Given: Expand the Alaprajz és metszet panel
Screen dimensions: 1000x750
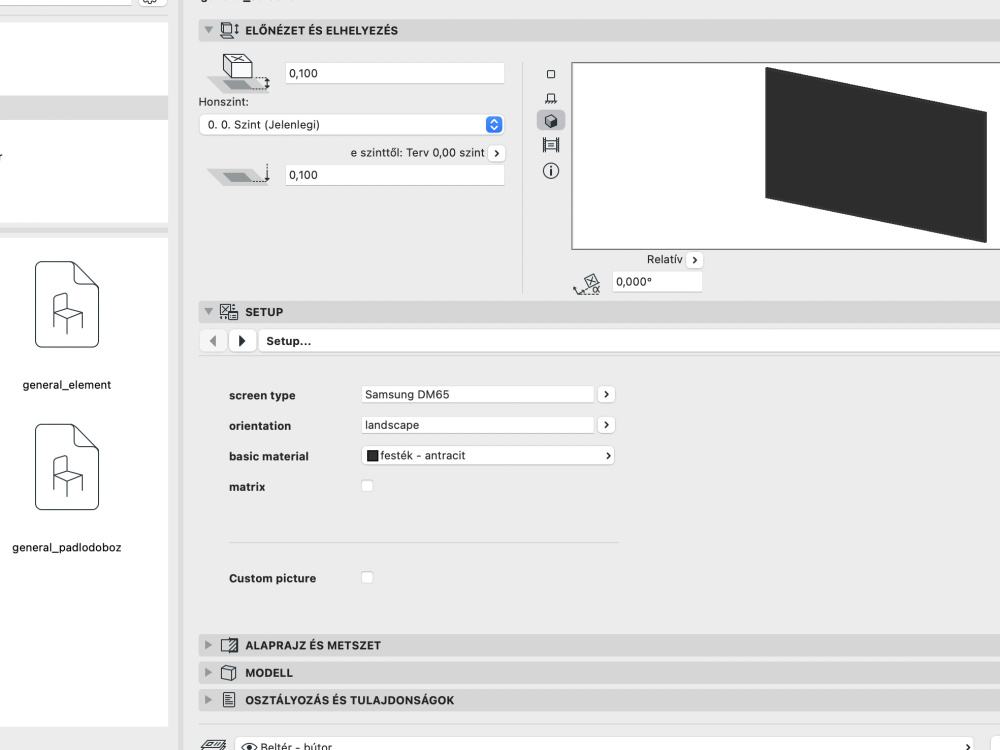Looking at the screenshot, I should point(208,645).
